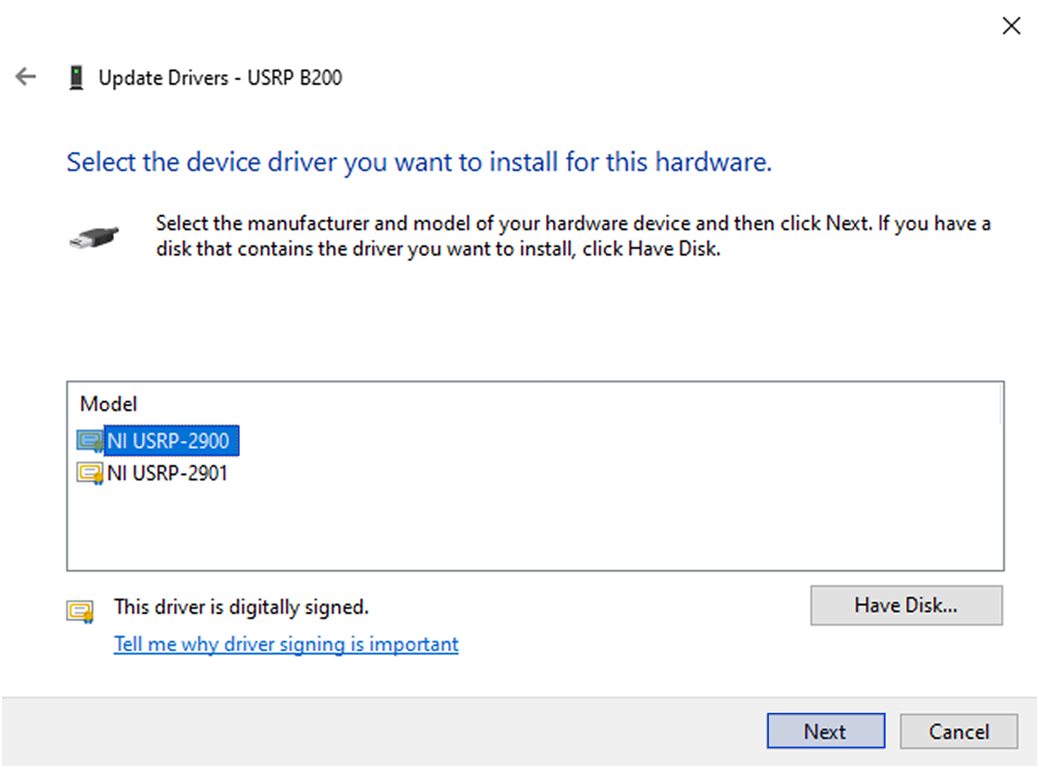1039x768 pixels.
Task: Close the Update Drivers window
Action: [1011, 26]
